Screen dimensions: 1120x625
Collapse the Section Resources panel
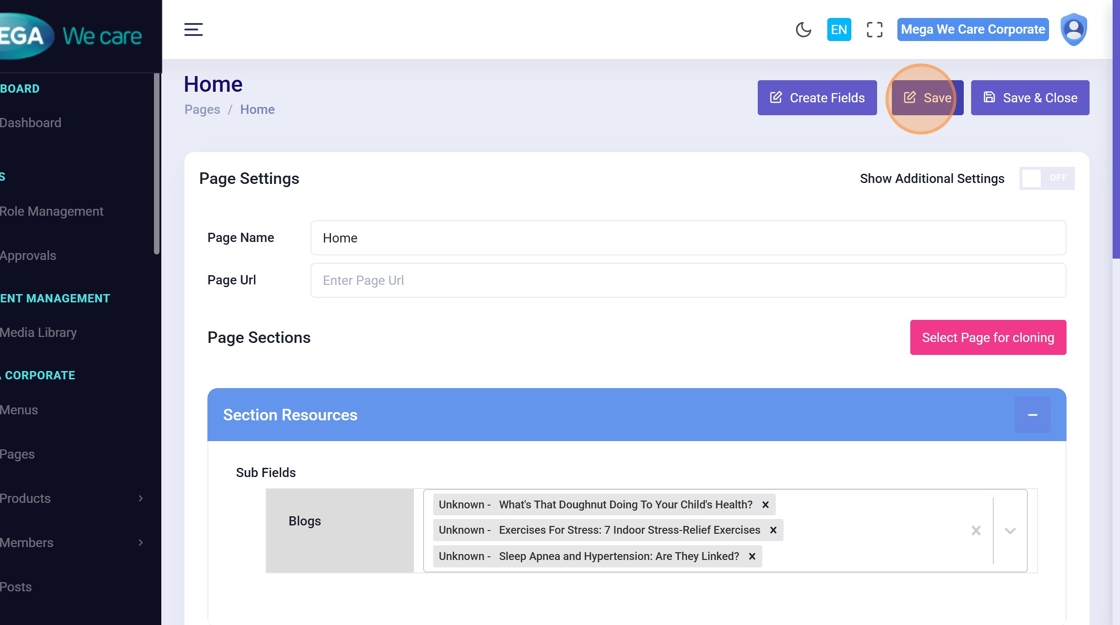[1032, 415]
